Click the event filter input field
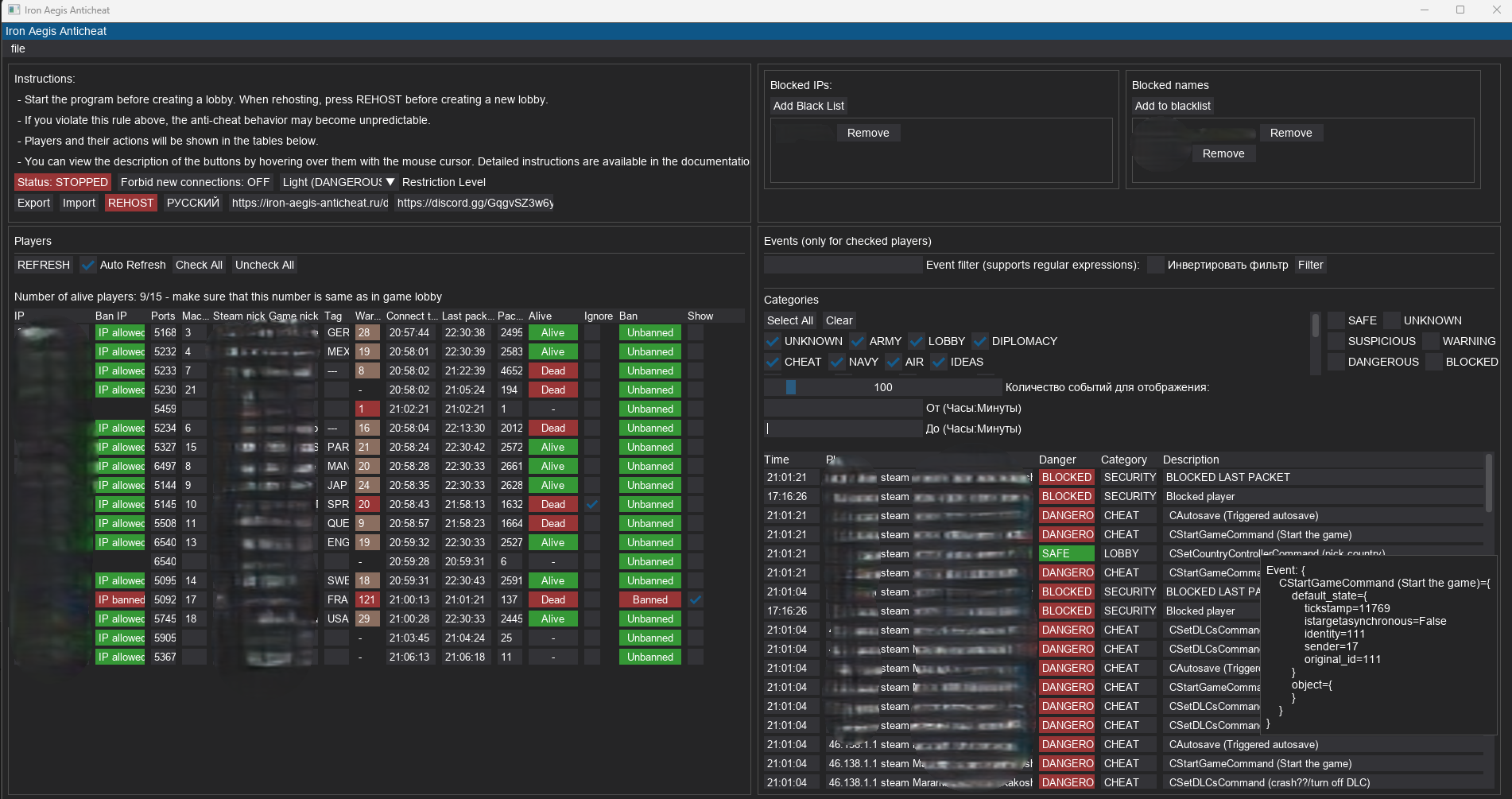 tap(843, 264)
